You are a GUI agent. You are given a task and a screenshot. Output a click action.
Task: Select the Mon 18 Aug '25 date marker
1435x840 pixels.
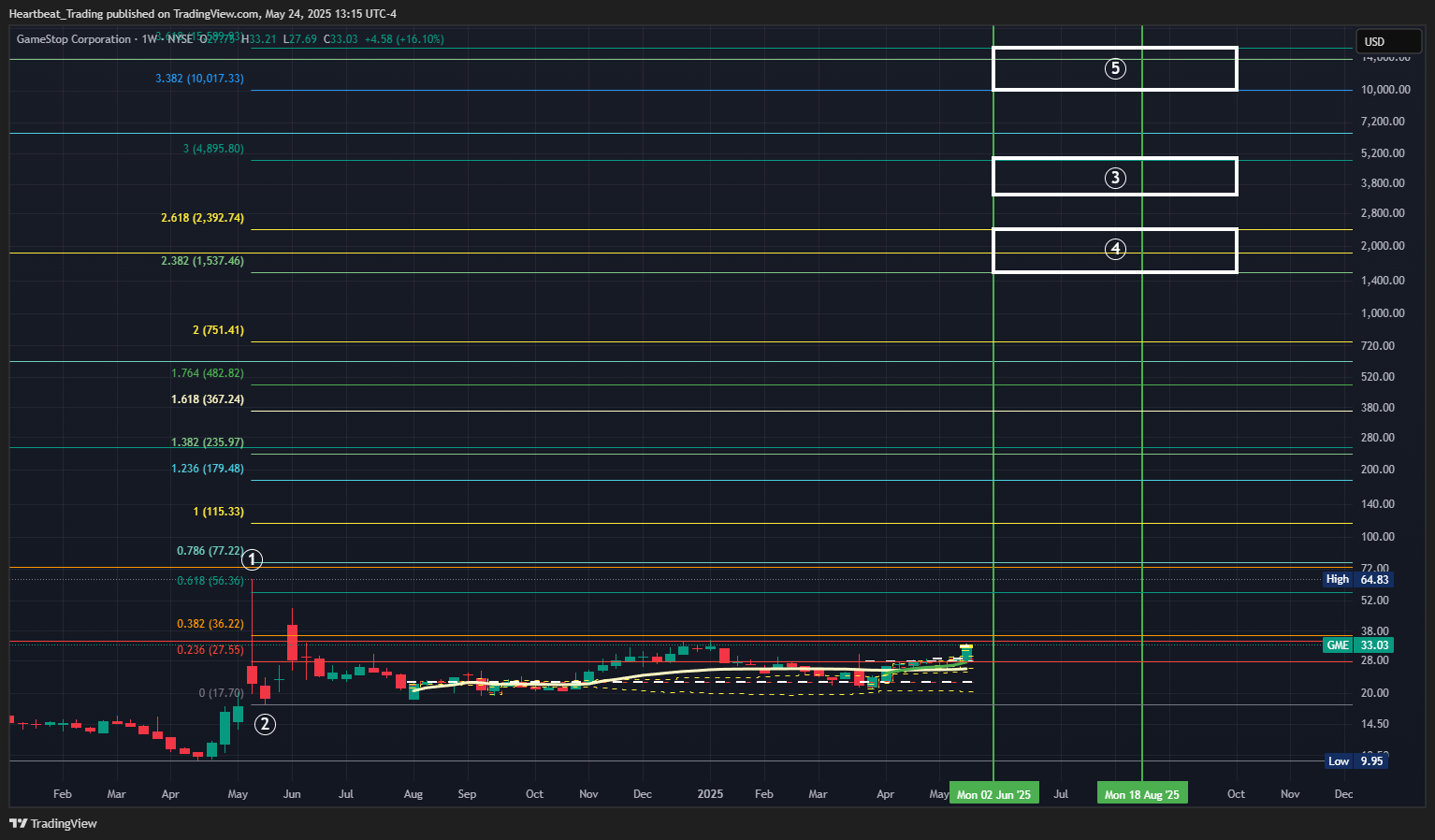pos(1142,794)
